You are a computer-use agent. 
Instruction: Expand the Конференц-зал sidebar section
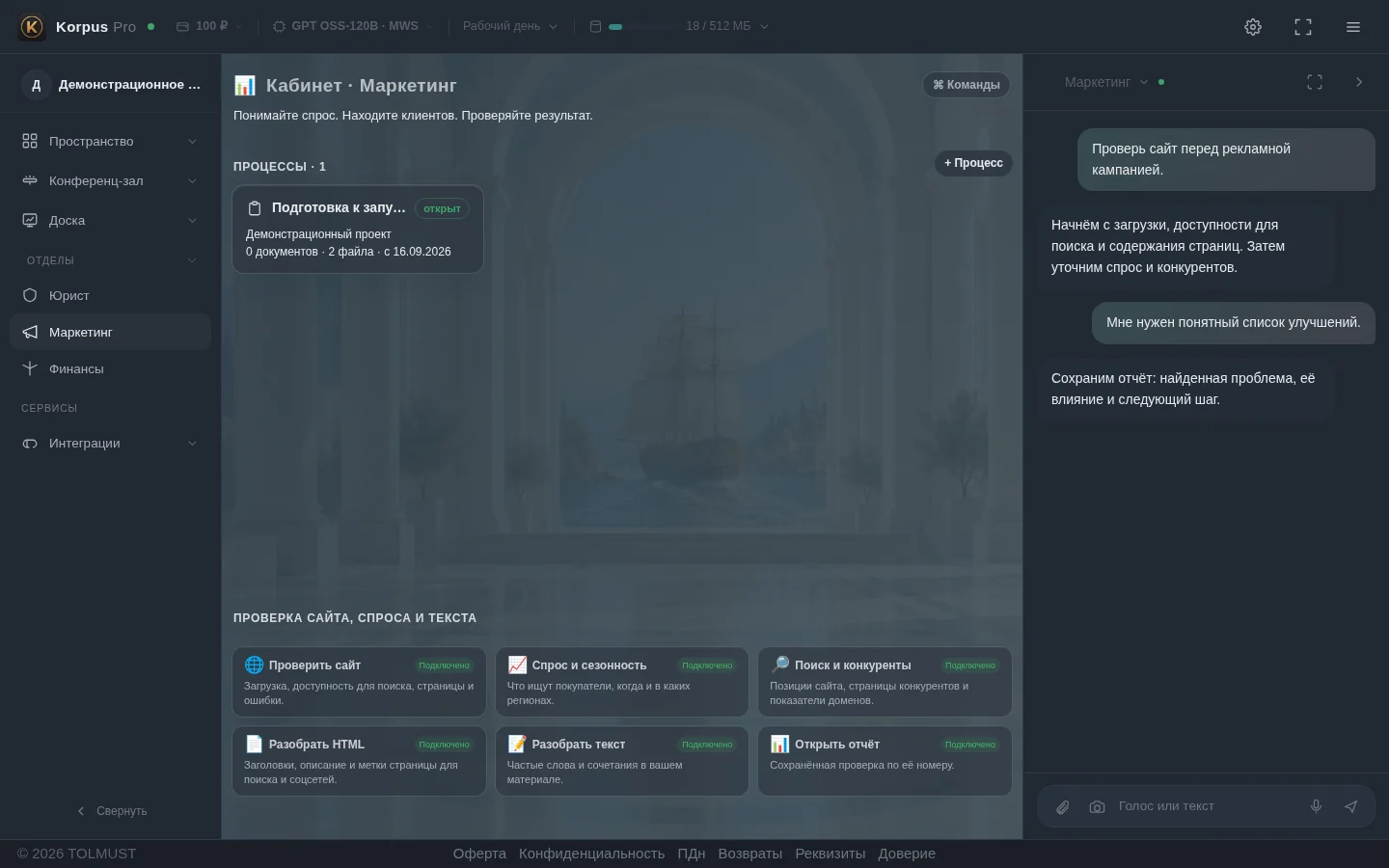tap(110, 181)
